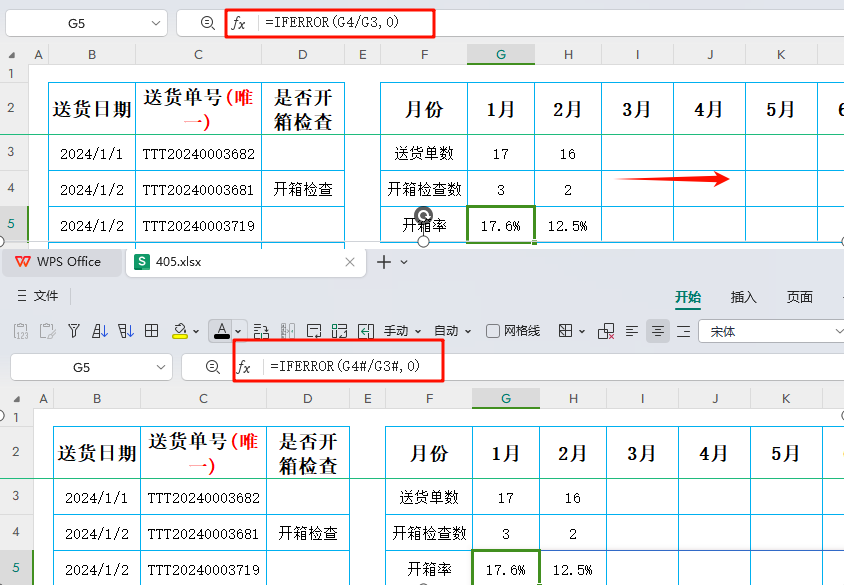Image resolution: width=844 pixels, height=585 pixels.
Task: Click the formula =IFERROR(G4#/G3#,0) in the lower bar
Action: pyautogui.click(x=345, y=366)
